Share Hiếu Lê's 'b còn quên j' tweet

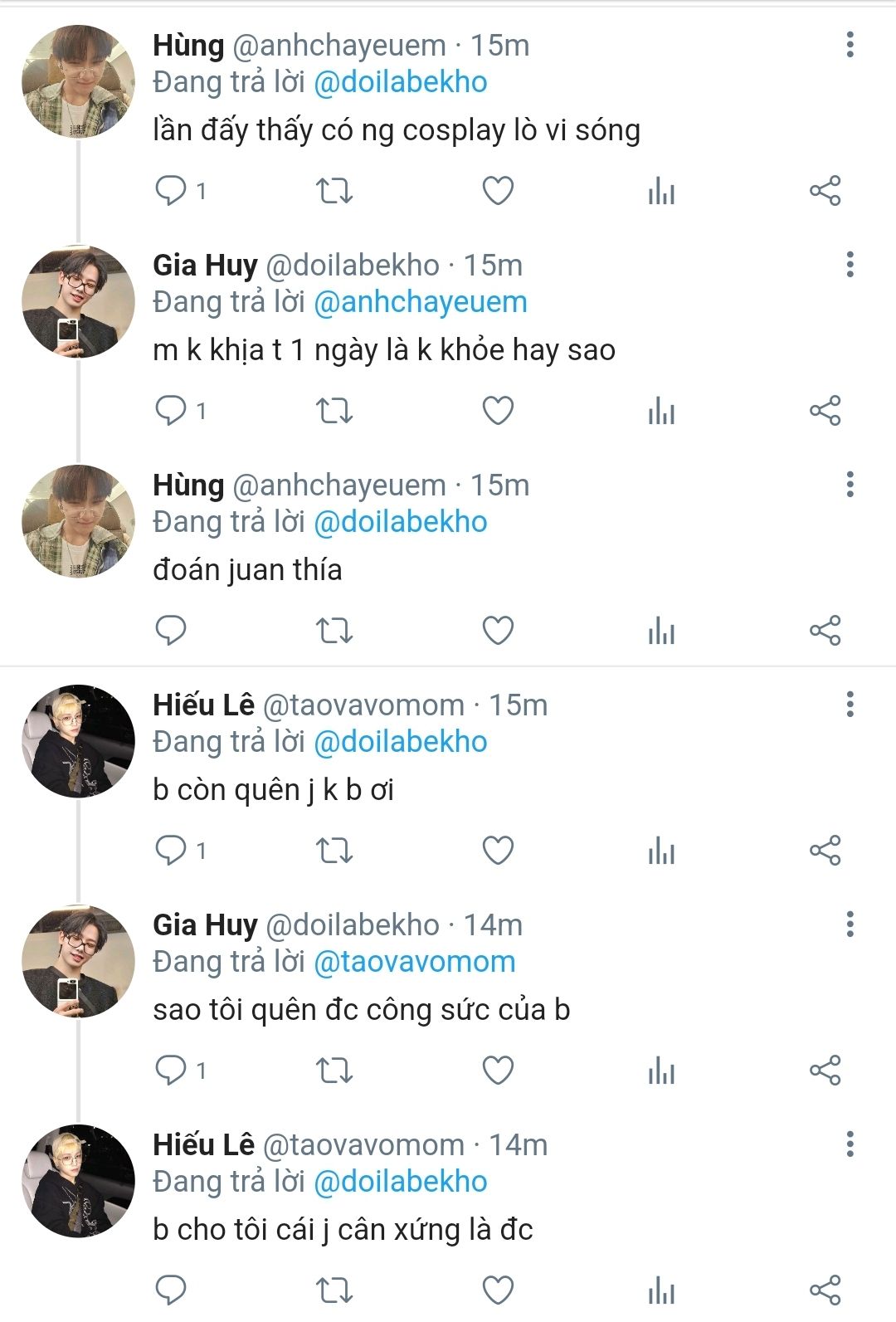pos(825,851)
